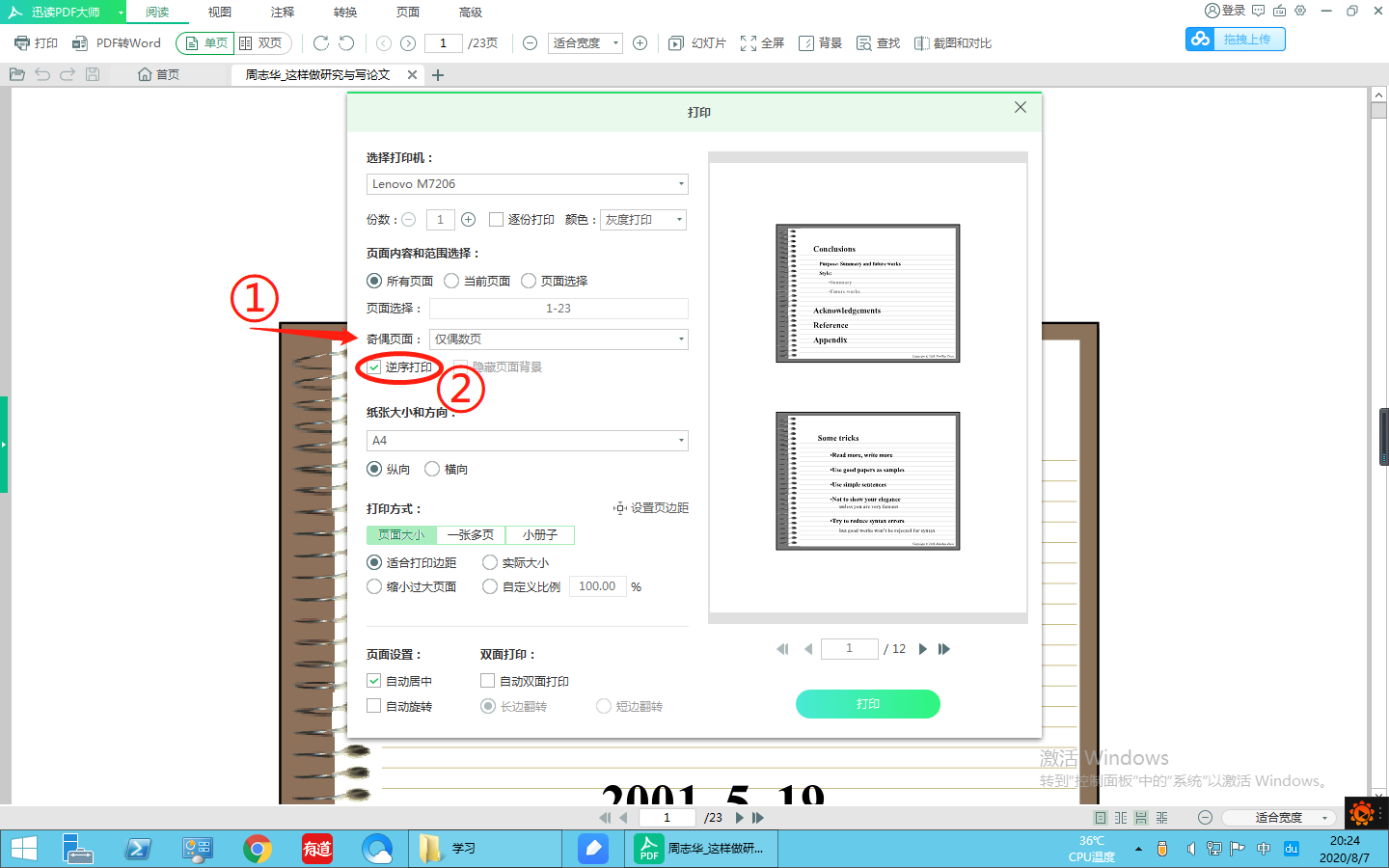Switch to the 视图 menu tab
This screenshot has width=1389, height=868.
click(219, 13)
